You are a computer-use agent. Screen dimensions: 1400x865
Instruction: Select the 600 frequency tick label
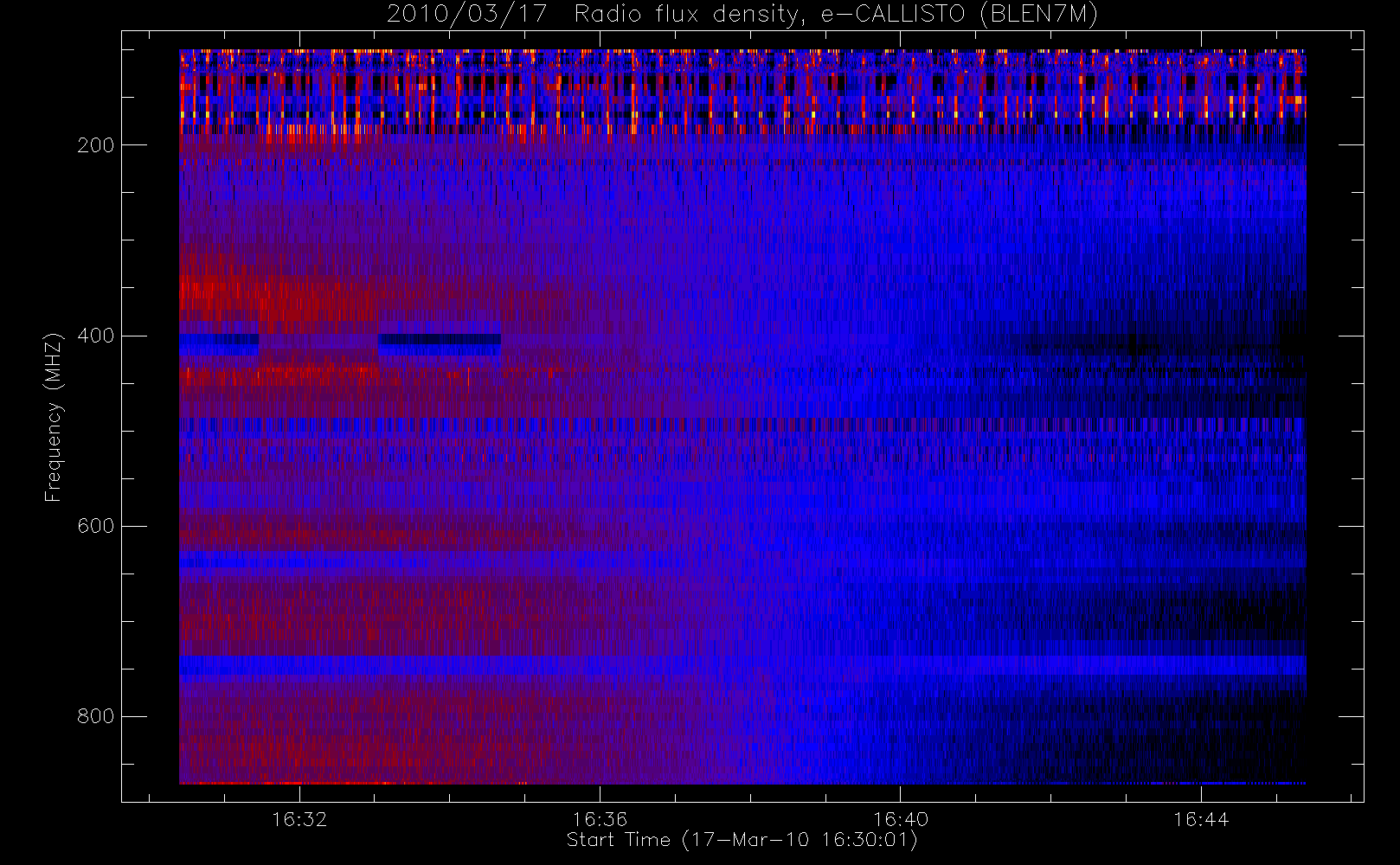pyautogui.click(x=95, y=526)
